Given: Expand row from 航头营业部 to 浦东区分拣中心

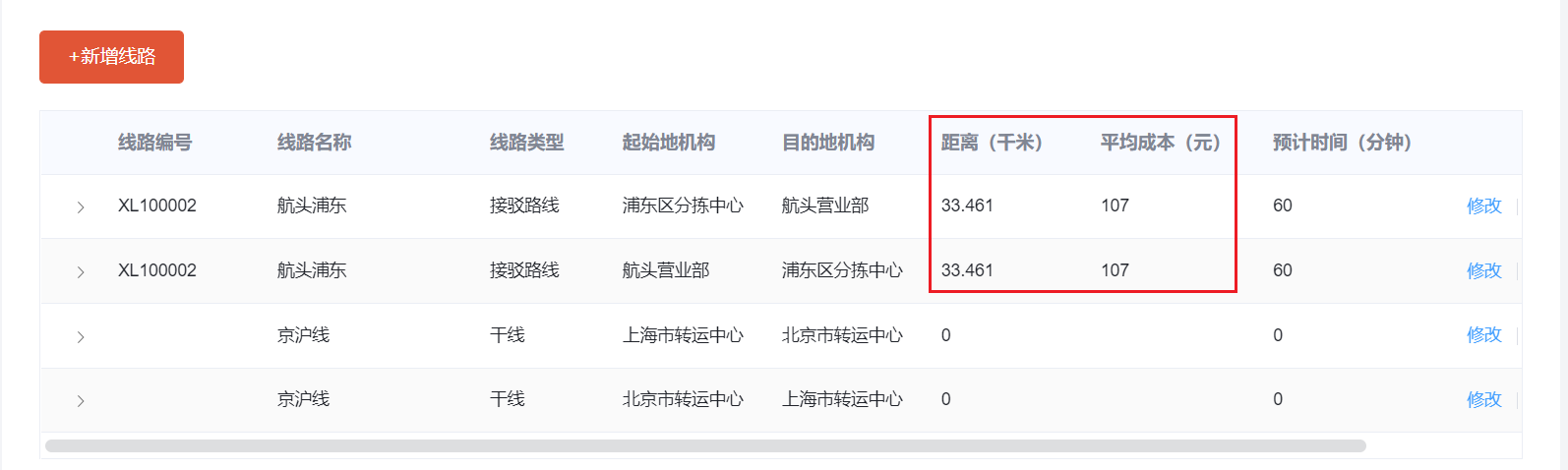Looking at the screenshot, I should (x=81, y=272).
